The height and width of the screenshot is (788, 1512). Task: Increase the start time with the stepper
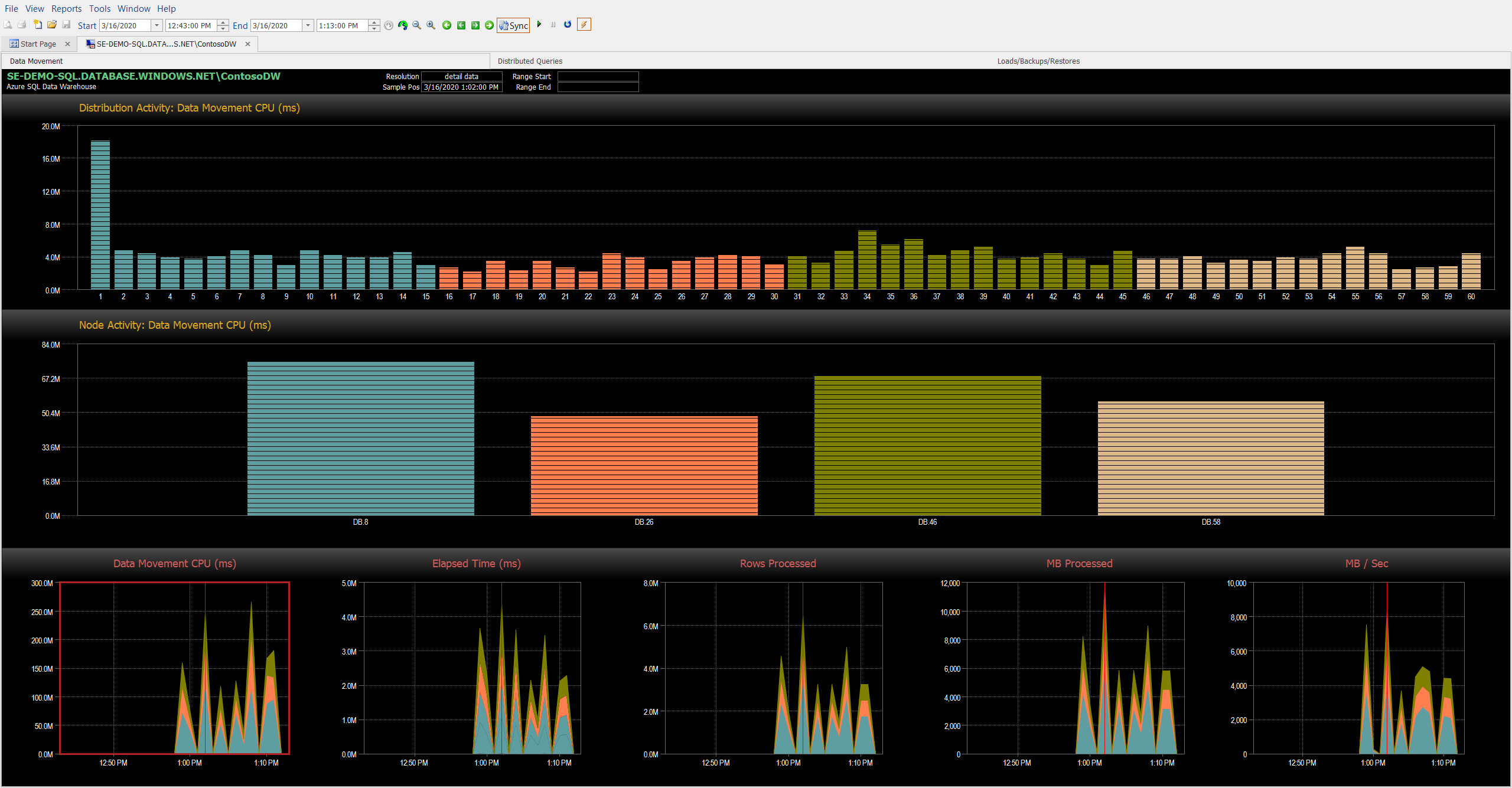click(223, 22)
